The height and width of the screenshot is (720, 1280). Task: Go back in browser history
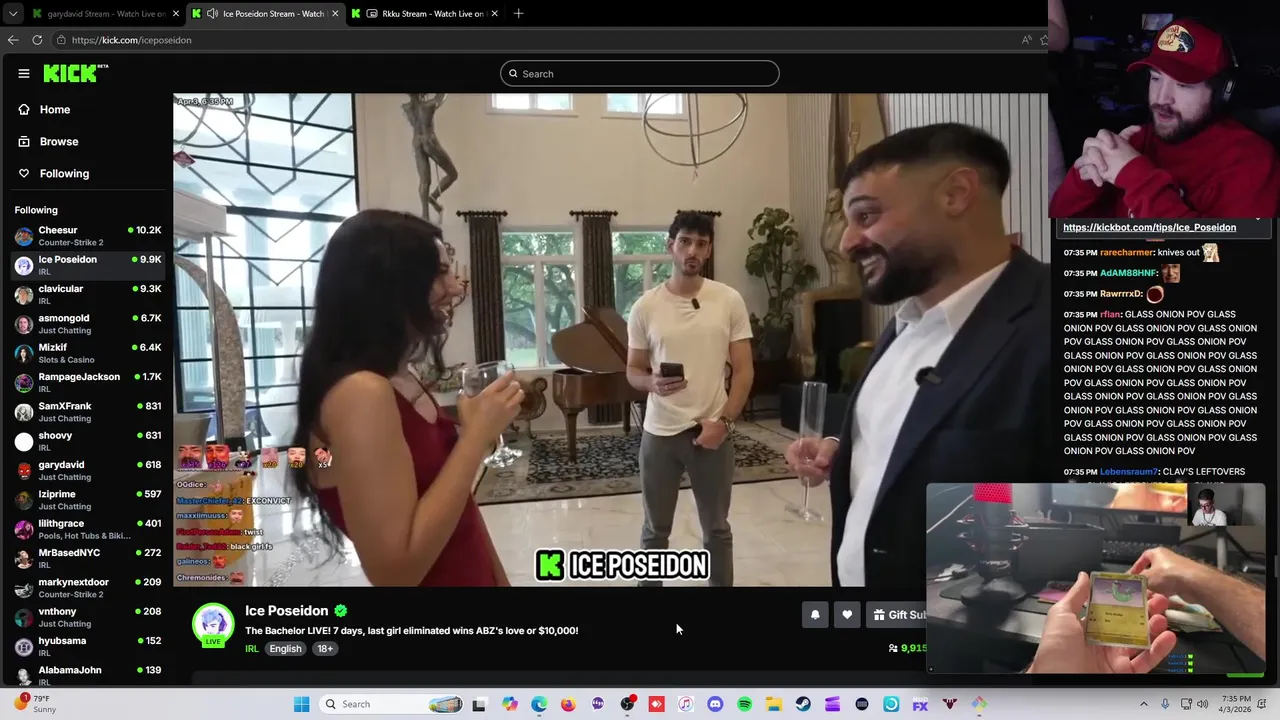coord(13,40)
